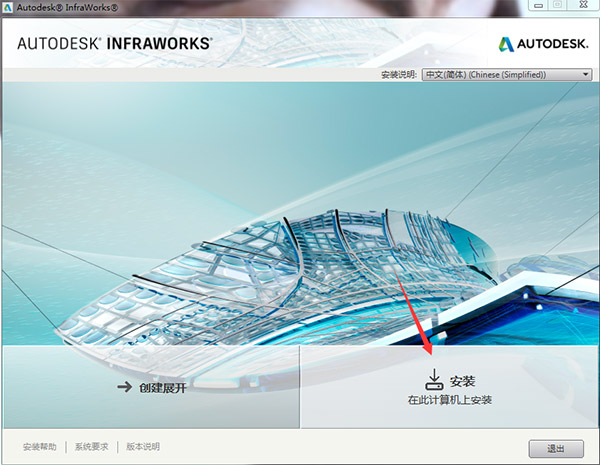Open the 版本说明 link
600x465 pixels.
click(143, 447)
